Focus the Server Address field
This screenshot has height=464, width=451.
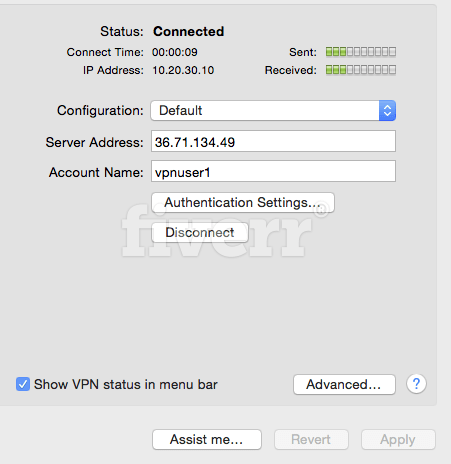point(273,141)
